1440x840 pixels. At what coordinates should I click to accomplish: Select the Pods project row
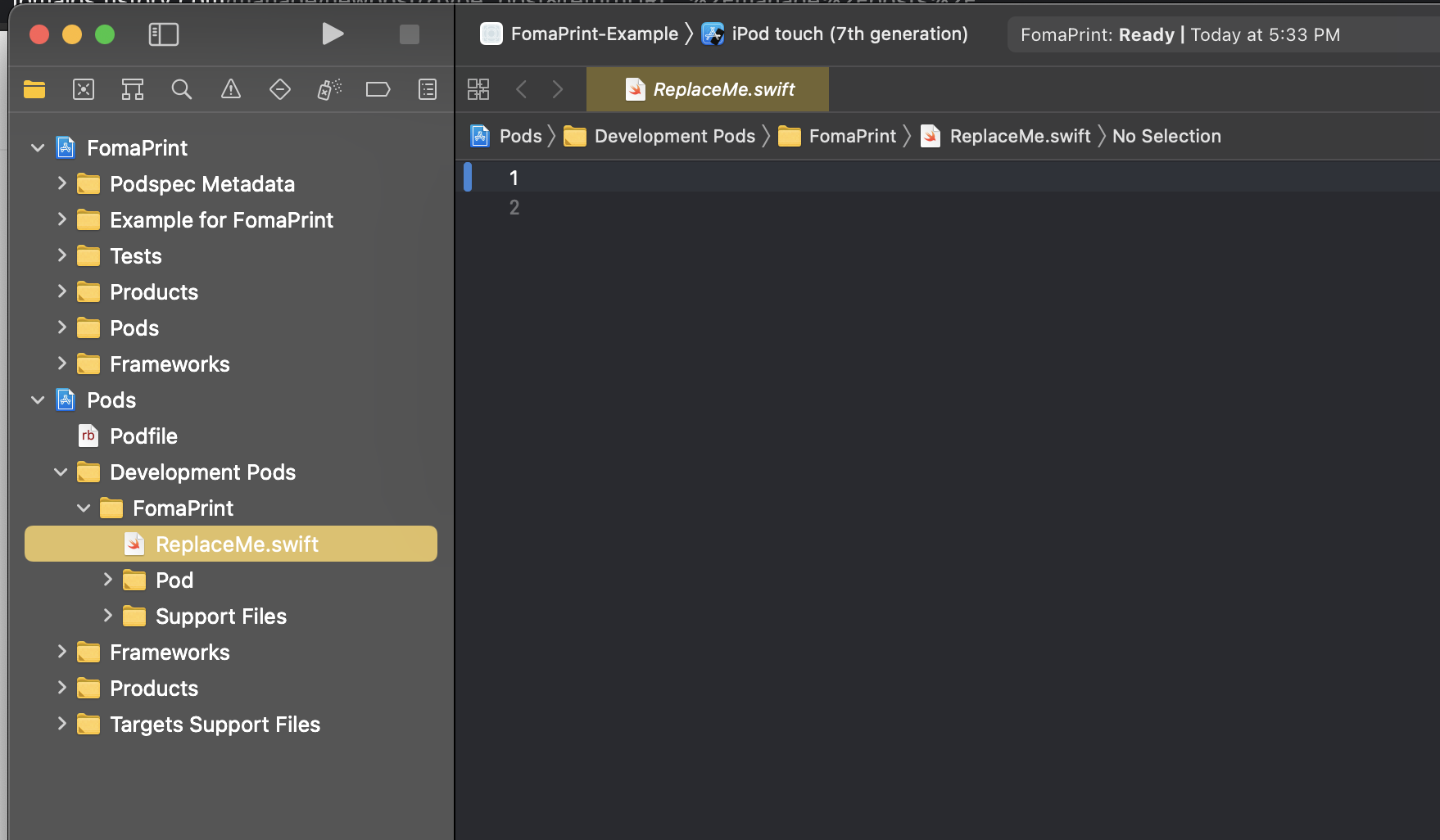(231, 400)
